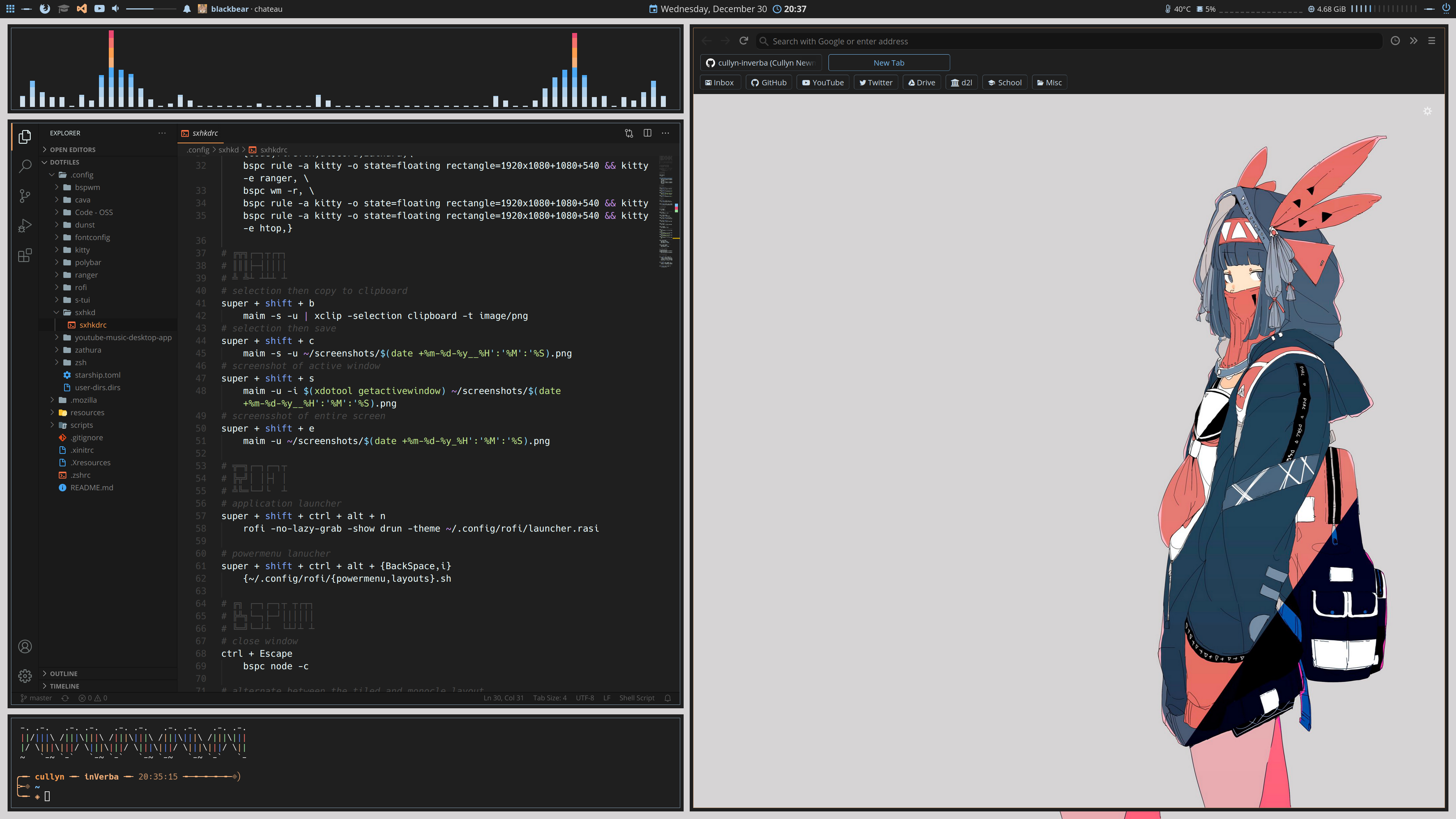Click the Manage gear icon in activity bar
Image resolution: width=1456 pixels, height=819 pixels.
[25, 675]
